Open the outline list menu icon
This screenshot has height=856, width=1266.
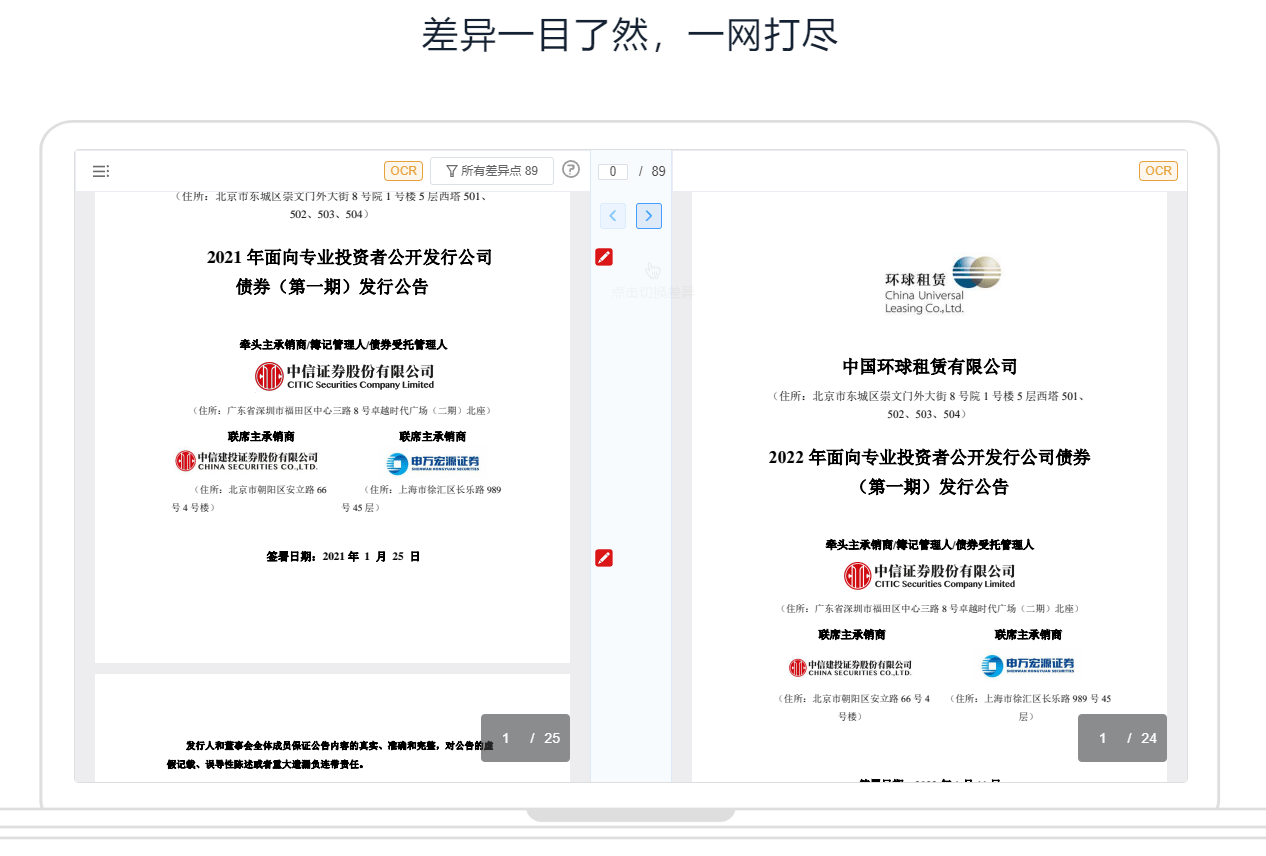100,171
